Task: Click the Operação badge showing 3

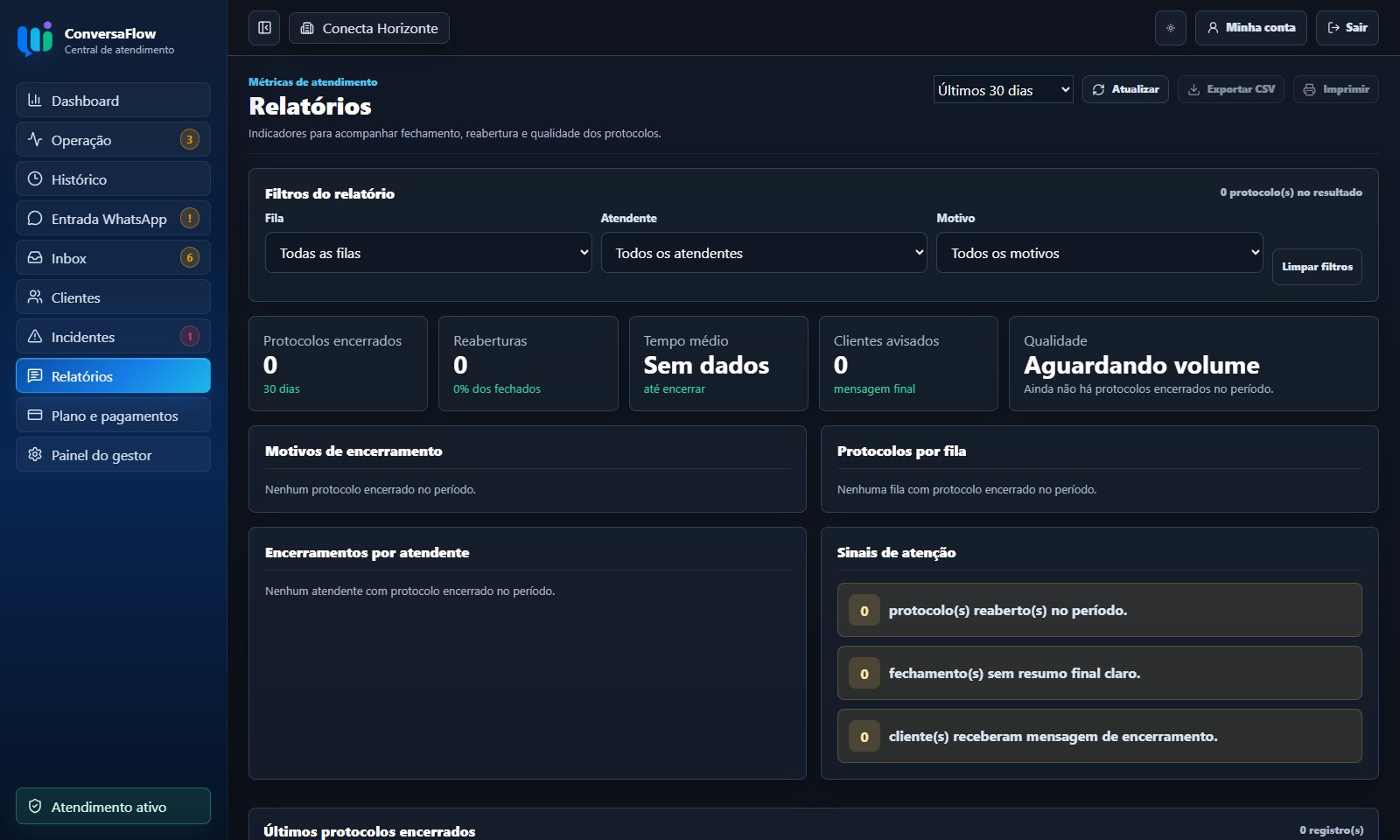Action: point(190,139)
